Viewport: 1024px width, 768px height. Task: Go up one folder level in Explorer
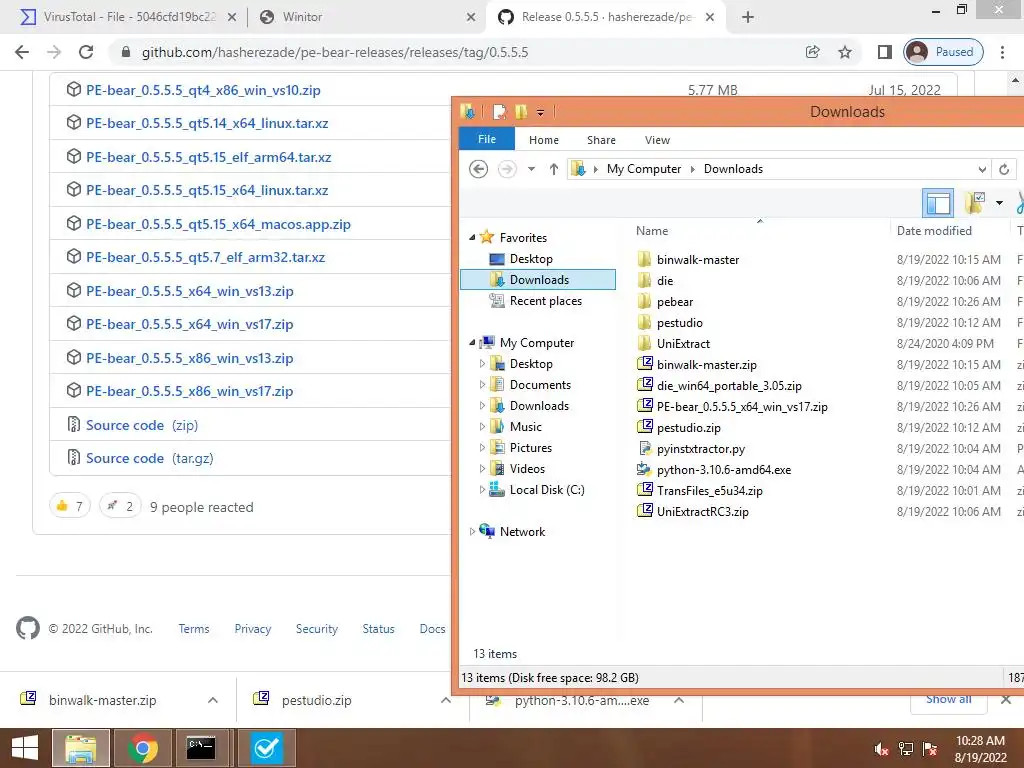[554, 169]
